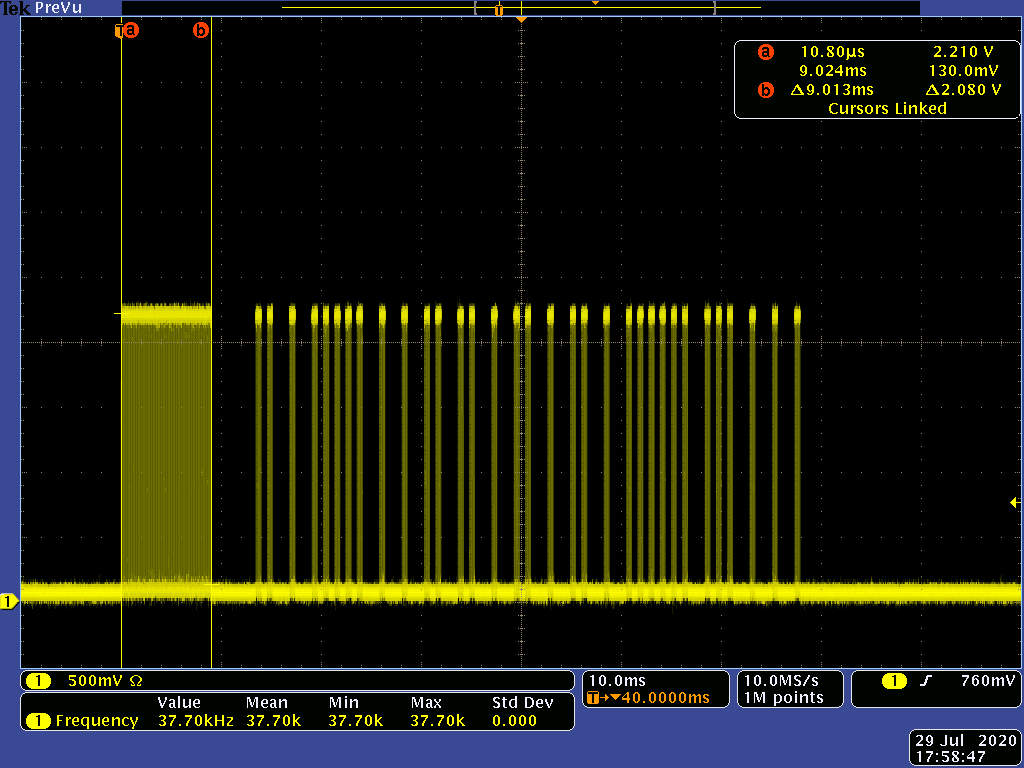
Task: Click the Δ9.013ms cursor delta readout
Action: tap(832, 90)
